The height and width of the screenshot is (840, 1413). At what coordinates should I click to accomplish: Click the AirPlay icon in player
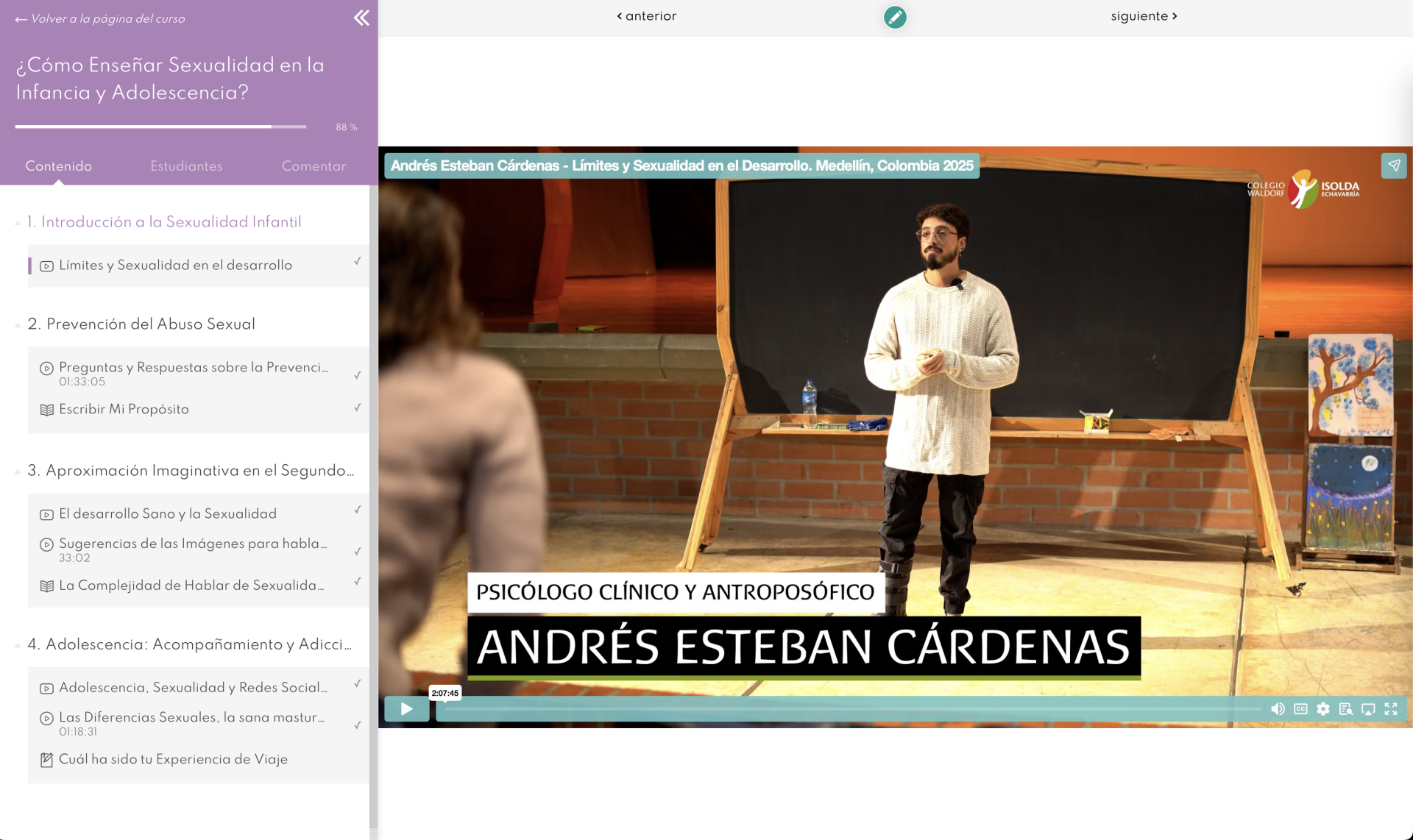coord(1368,709)
